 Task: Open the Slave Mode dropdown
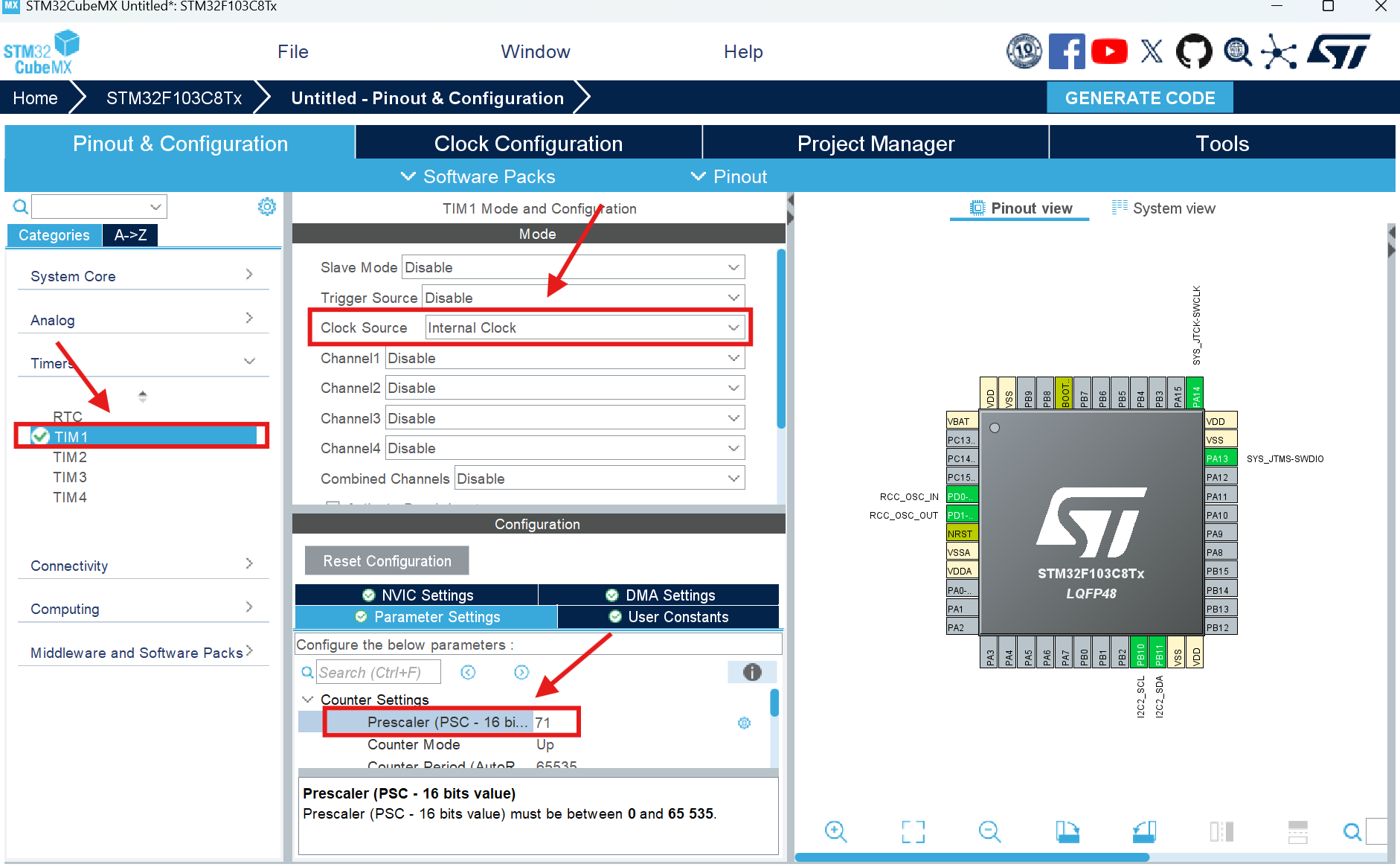(x=574, y=267)
